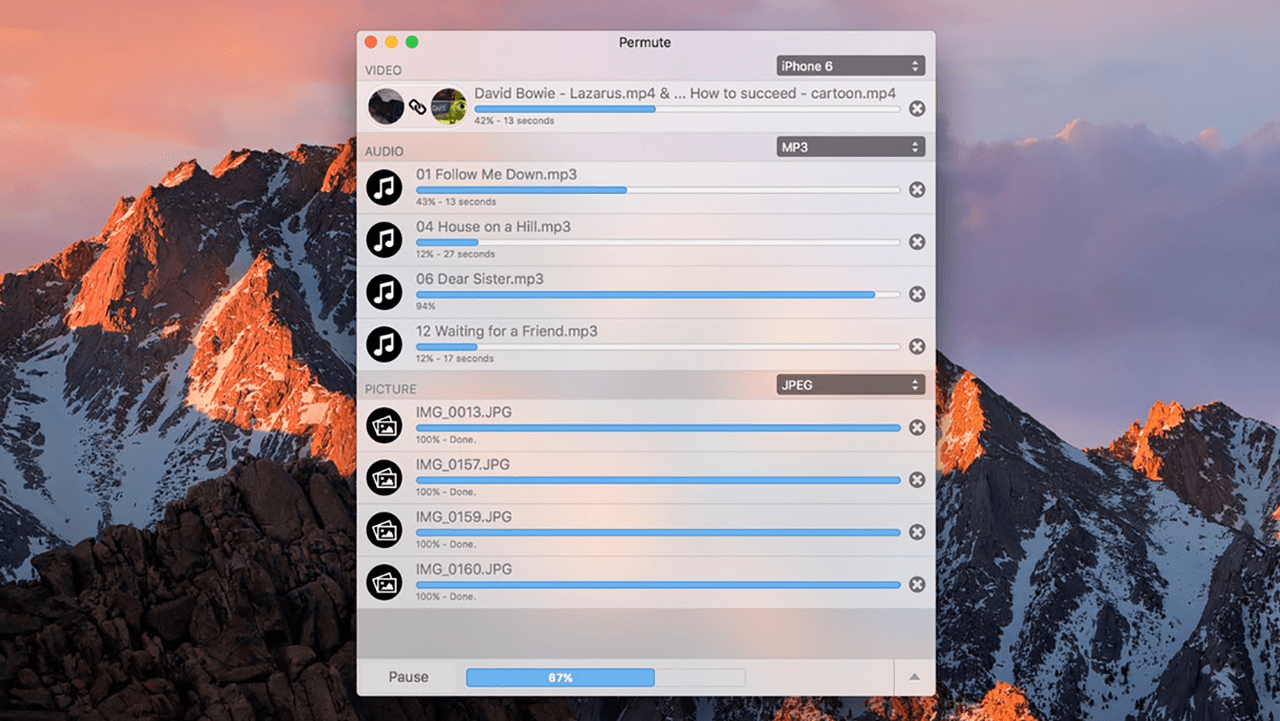
Task: Cancel the David Bowie video conversion
Action: 917,108
